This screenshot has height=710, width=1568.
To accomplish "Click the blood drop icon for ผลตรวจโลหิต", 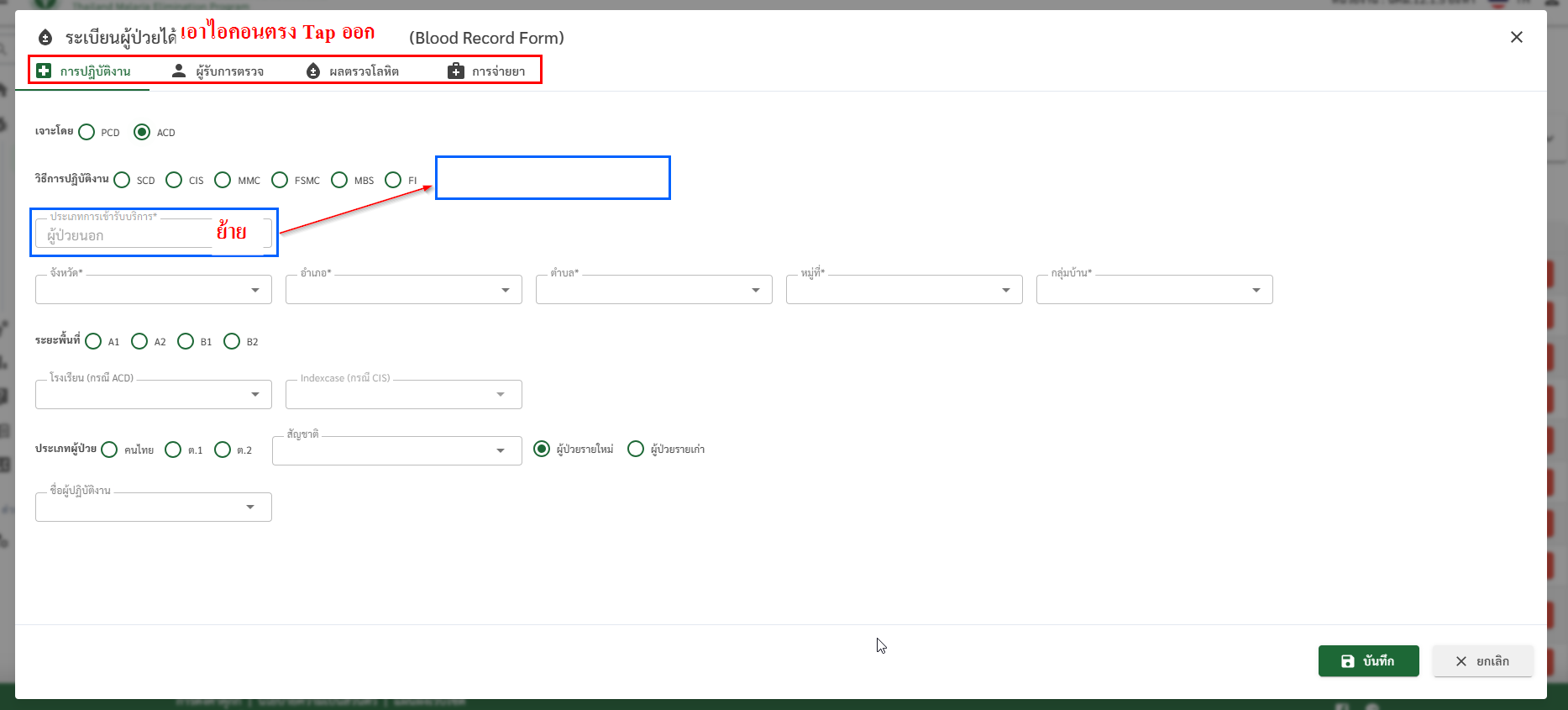I will pyautogui.click(x=313, y=71).
